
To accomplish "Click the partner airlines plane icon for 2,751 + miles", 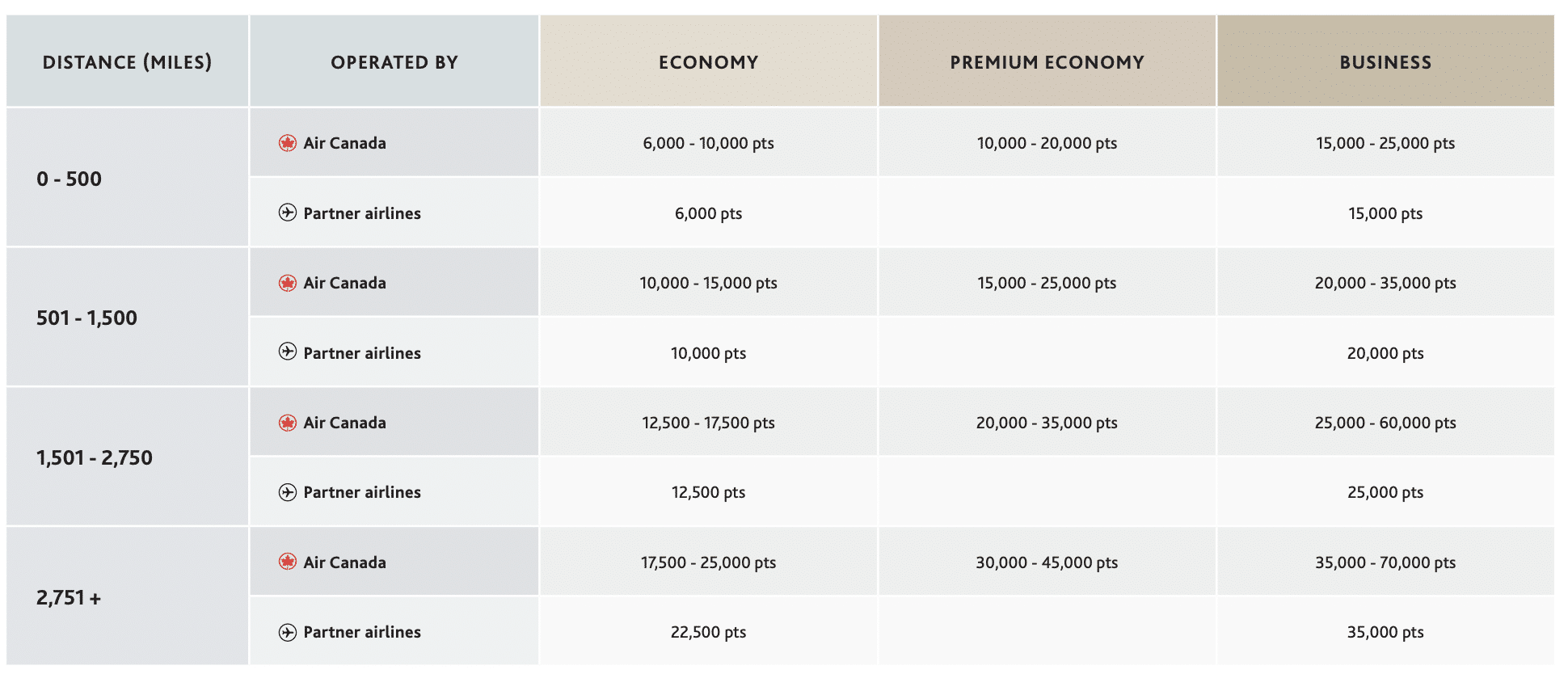I will click(x=288, y=632).
